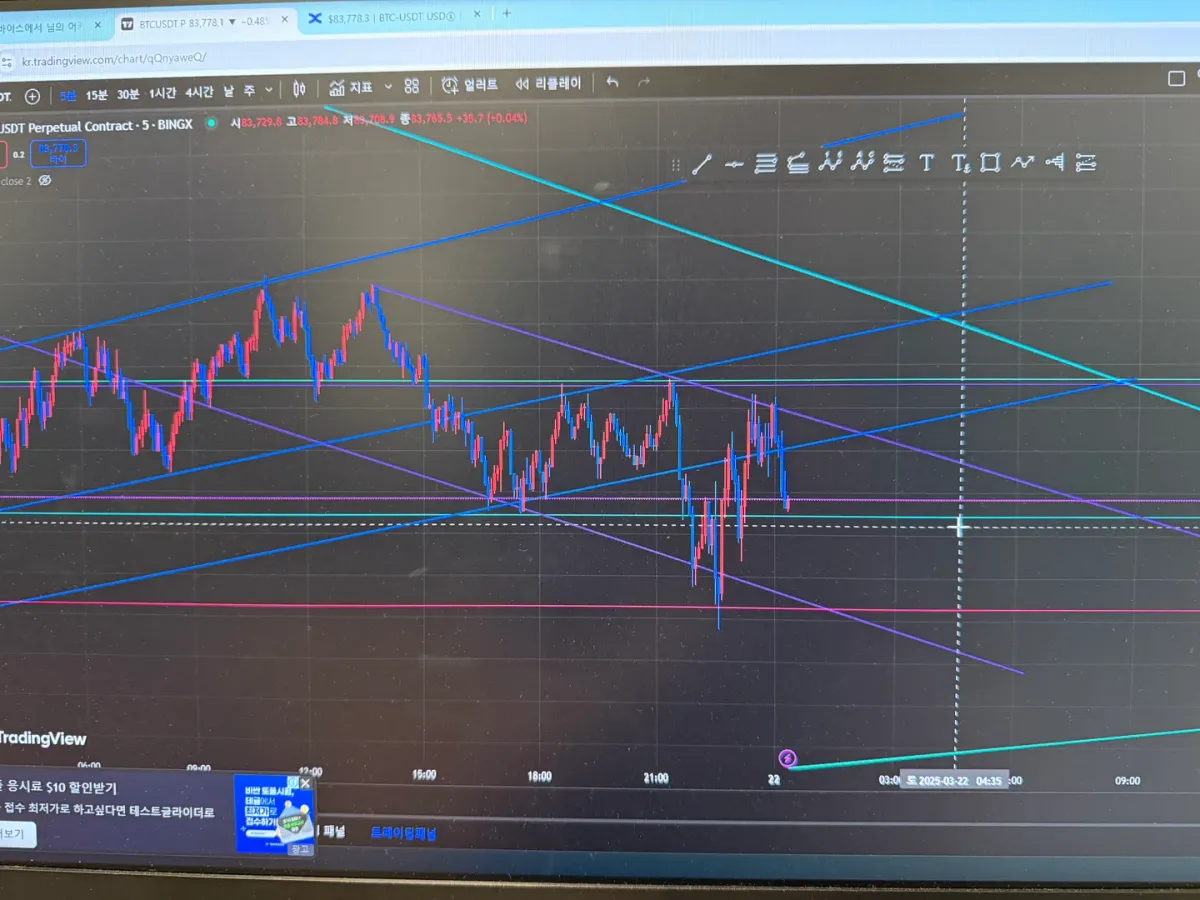1200x900 pixels.
Task: Click the 0.2 order quantity value
Action: click(19, 155)
